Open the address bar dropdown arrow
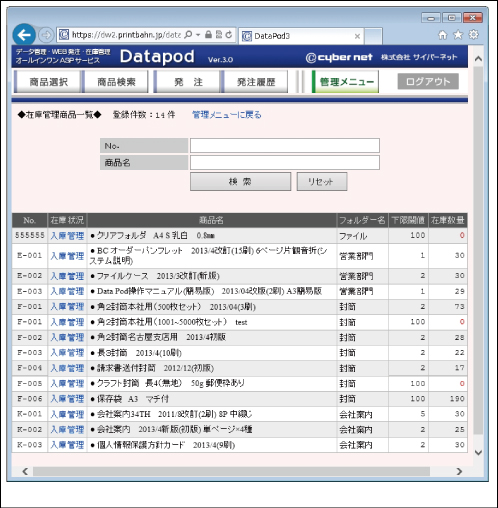Viewport: 498px width, 508px height. click(x=198, y=35)
